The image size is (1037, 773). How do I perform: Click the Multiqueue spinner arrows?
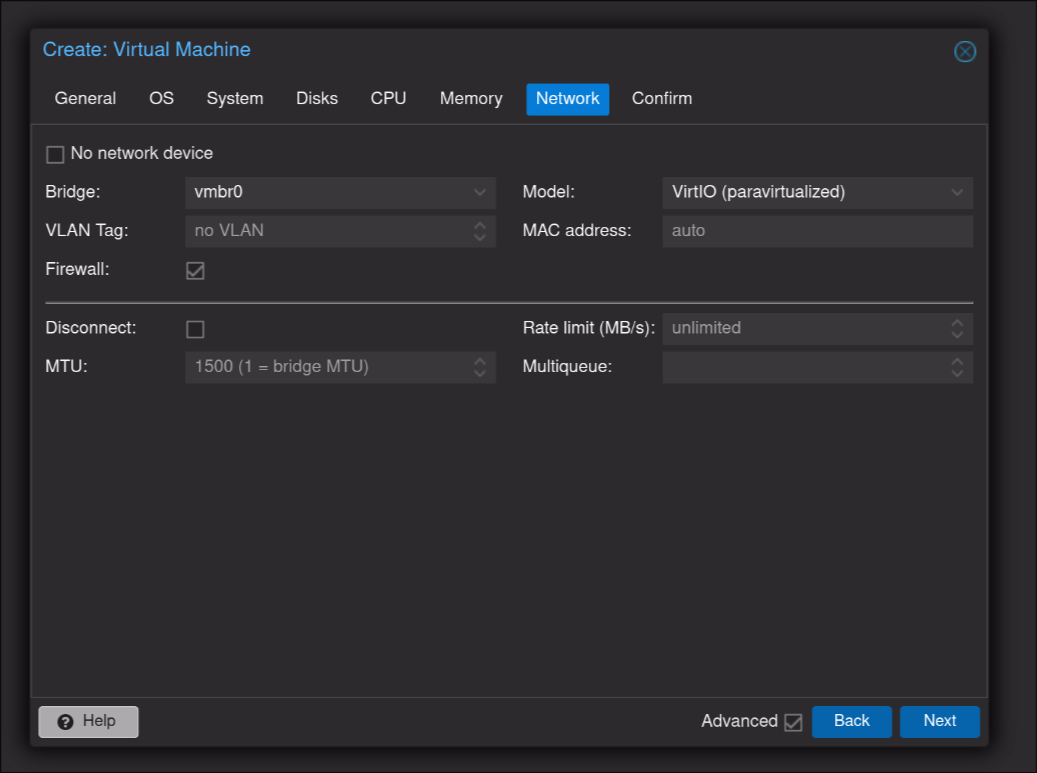pyautogui.click(x=957, y=367)
